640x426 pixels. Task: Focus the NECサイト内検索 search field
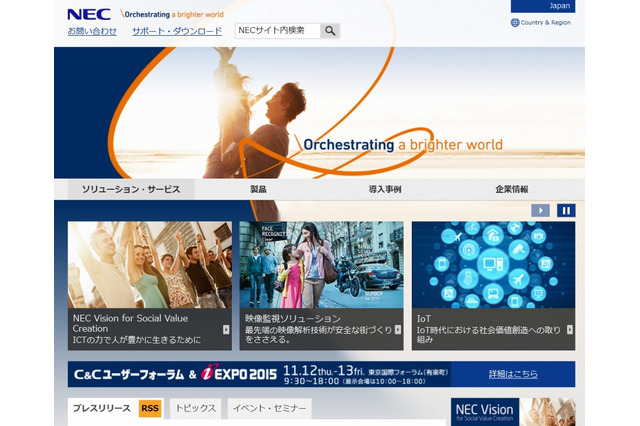tap(278, 31)
